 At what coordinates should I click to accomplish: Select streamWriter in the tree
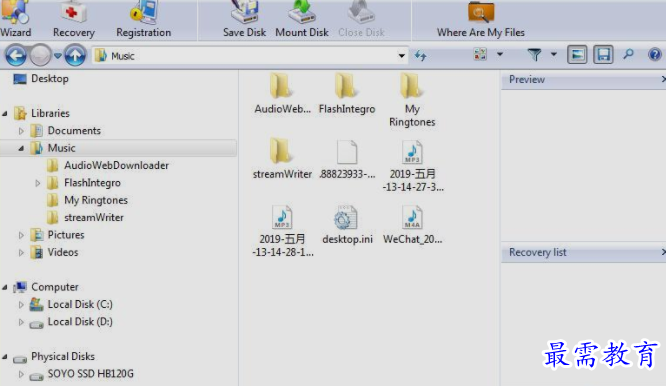point(94,217)
